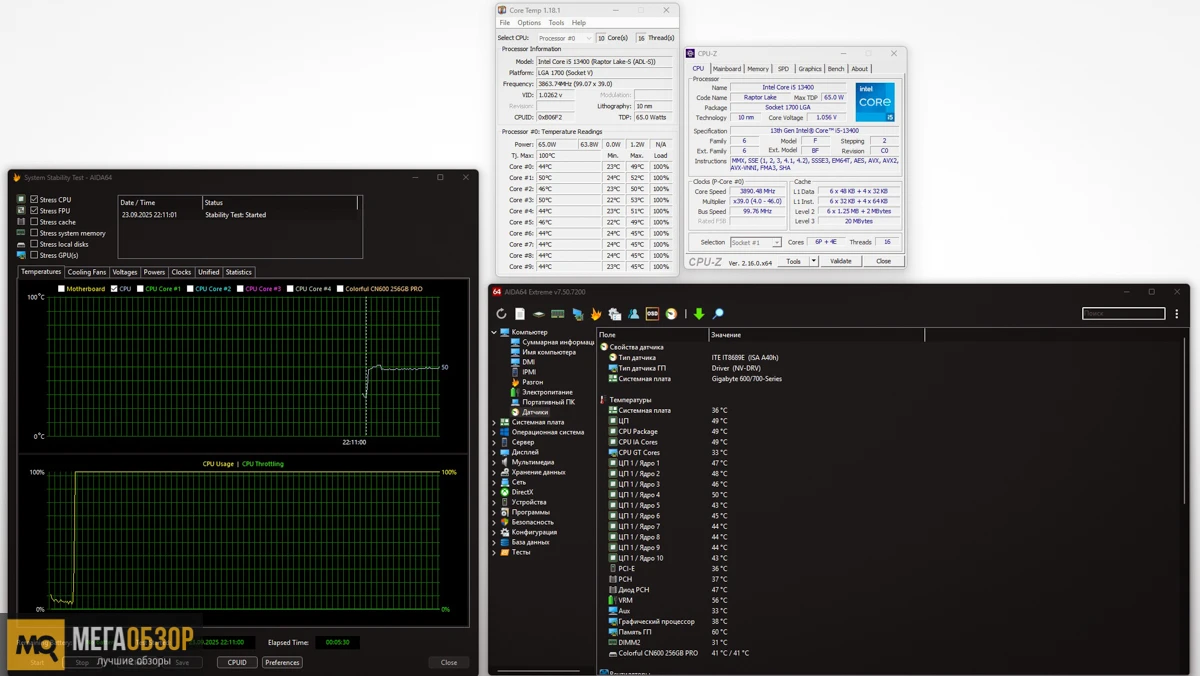1200x676 pixels.
Task: Open the Report icon in AIDA64 toolbar
Action: click(x=520, y=314)
